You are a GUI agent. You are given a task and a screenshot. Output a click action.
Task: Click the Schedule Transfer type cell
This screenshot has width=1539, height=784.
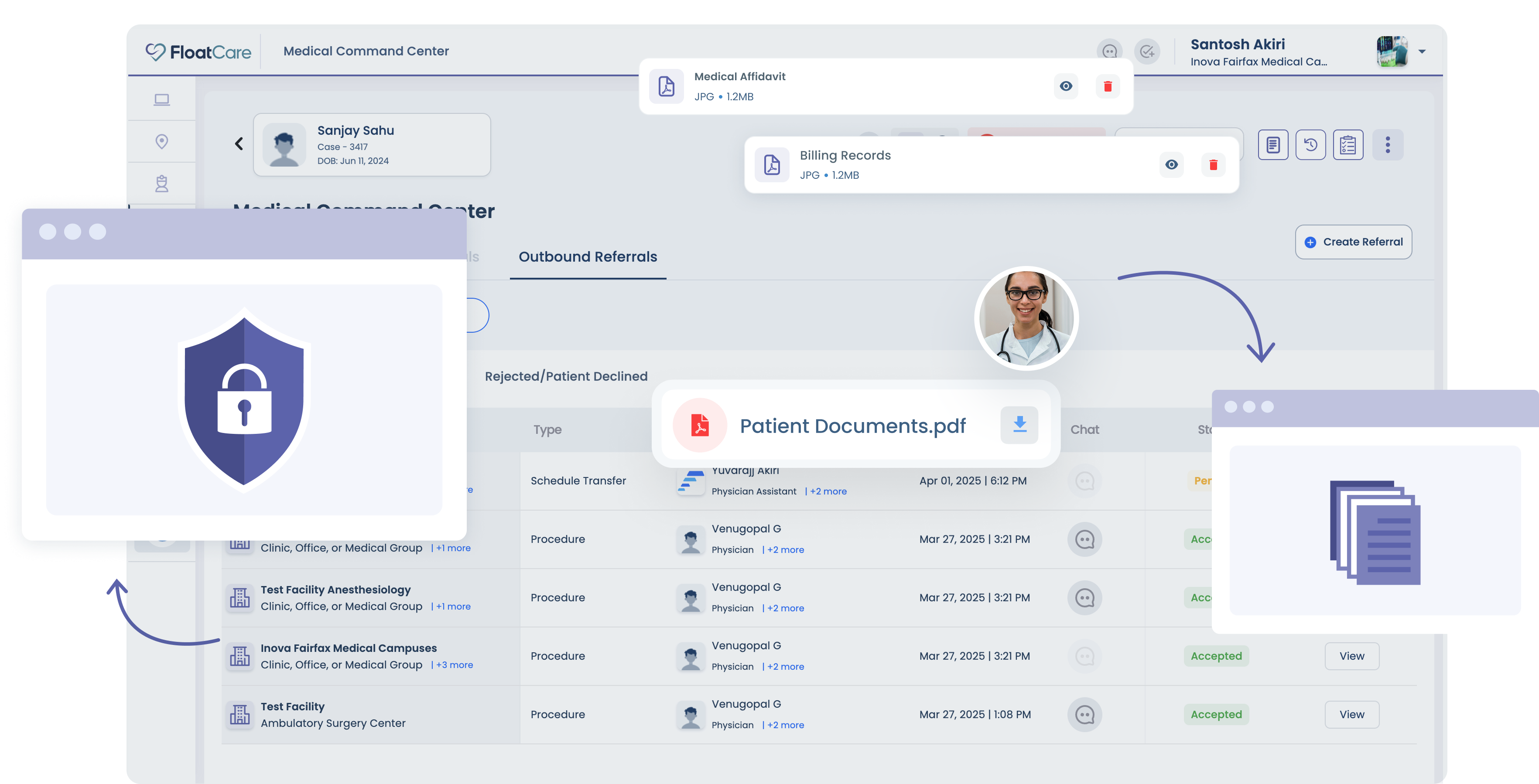[x=578, y=481]
